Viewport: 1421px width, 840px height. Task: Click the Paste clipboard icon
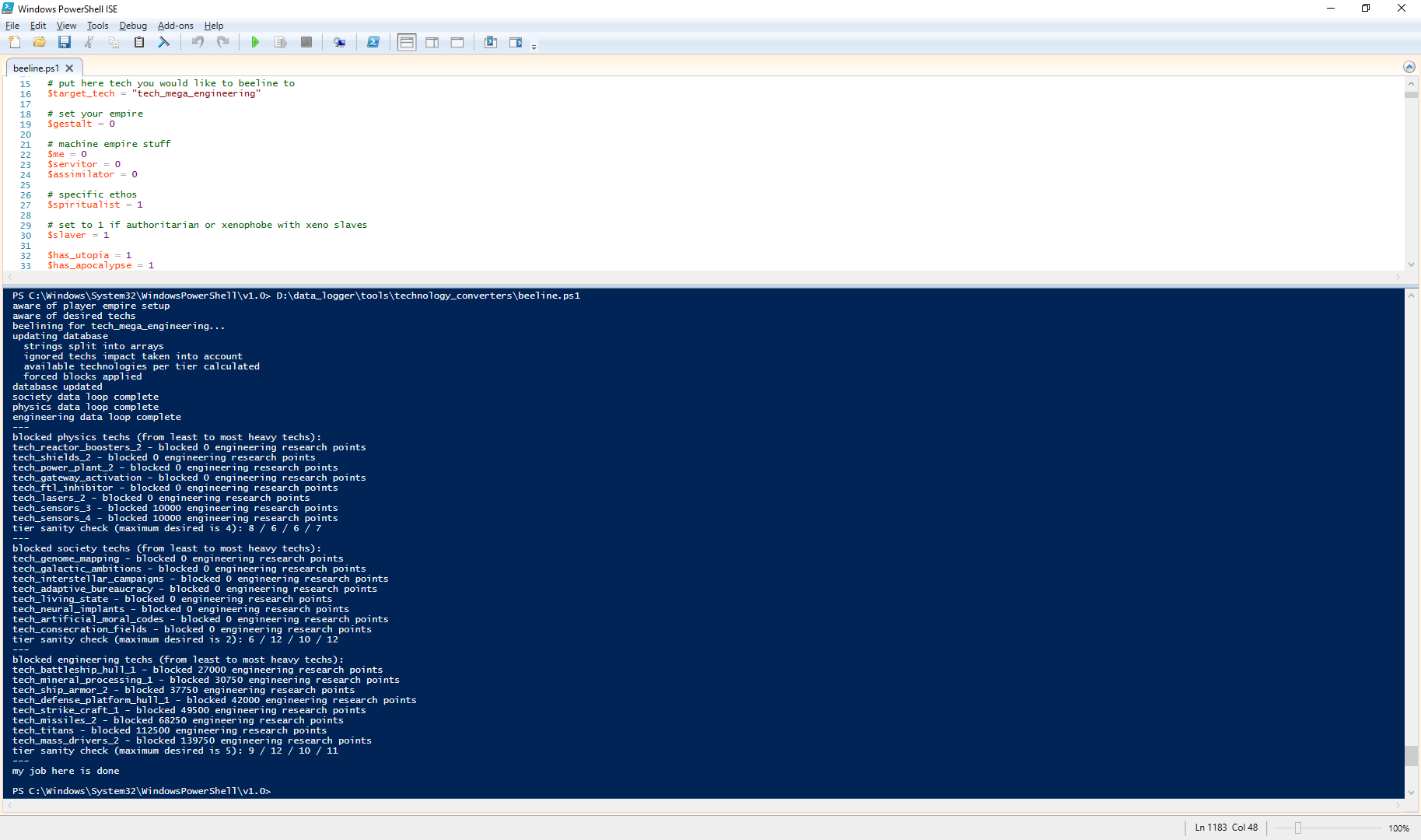[x=139, y=42]
